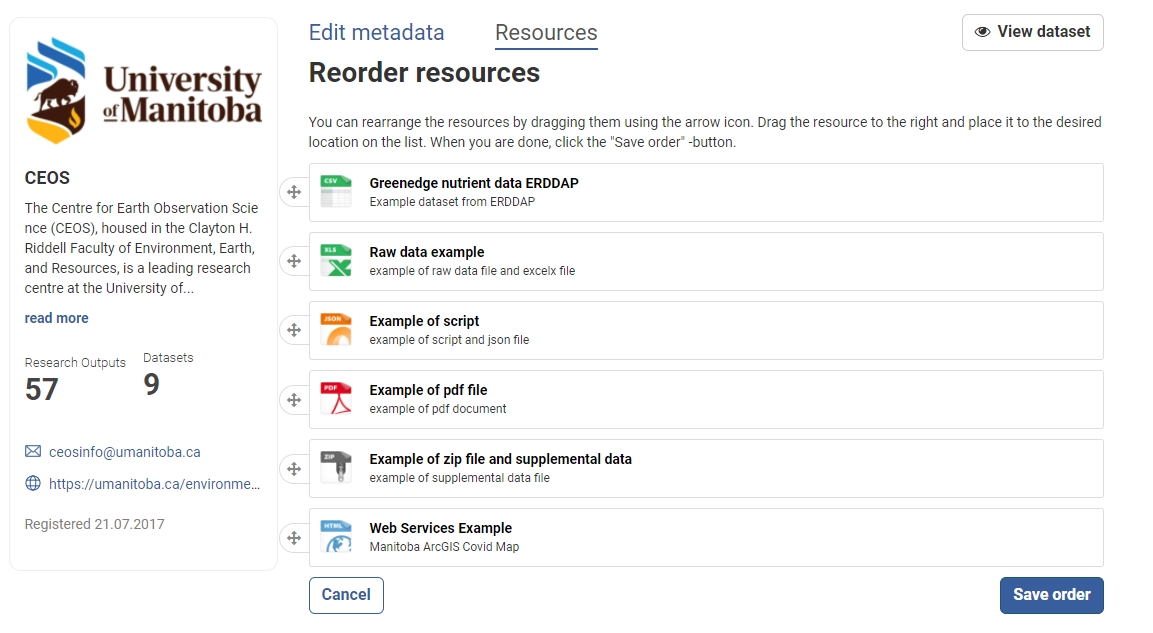Click drag handle for Greenedge nutrient data ERDDAP
The image size is (1153, 633).
294,192
